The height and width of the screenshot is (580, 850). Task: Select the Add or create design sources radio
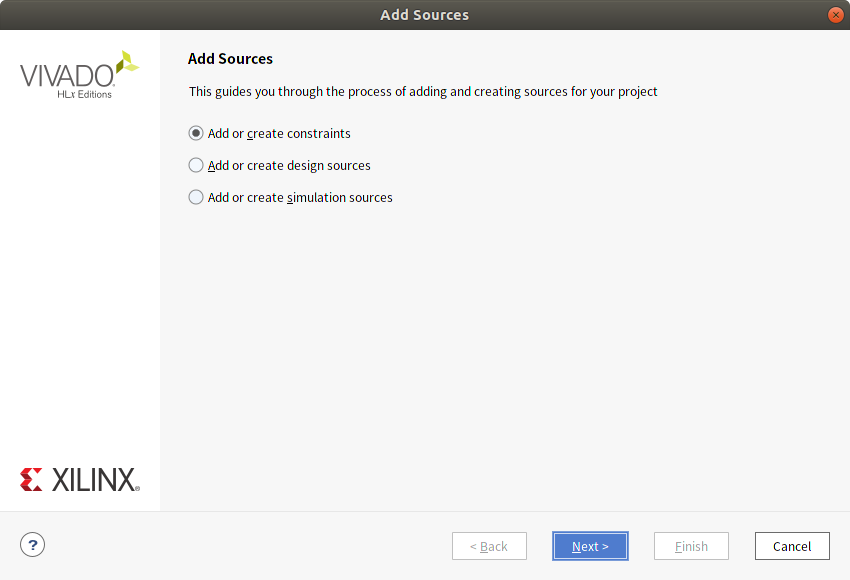[x=196, y=165]
